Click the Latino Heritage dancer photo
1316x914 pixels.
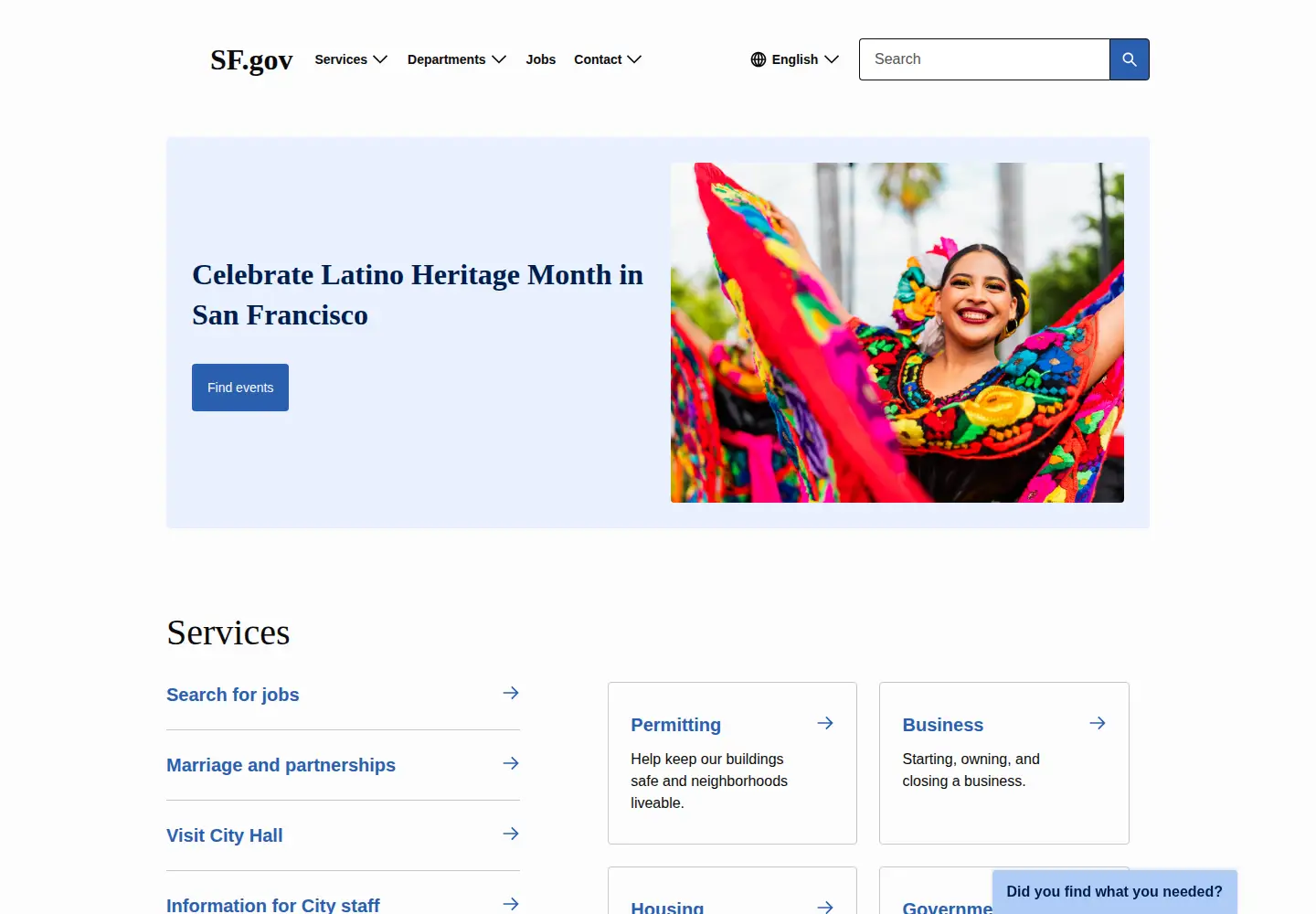coord(897,333)
